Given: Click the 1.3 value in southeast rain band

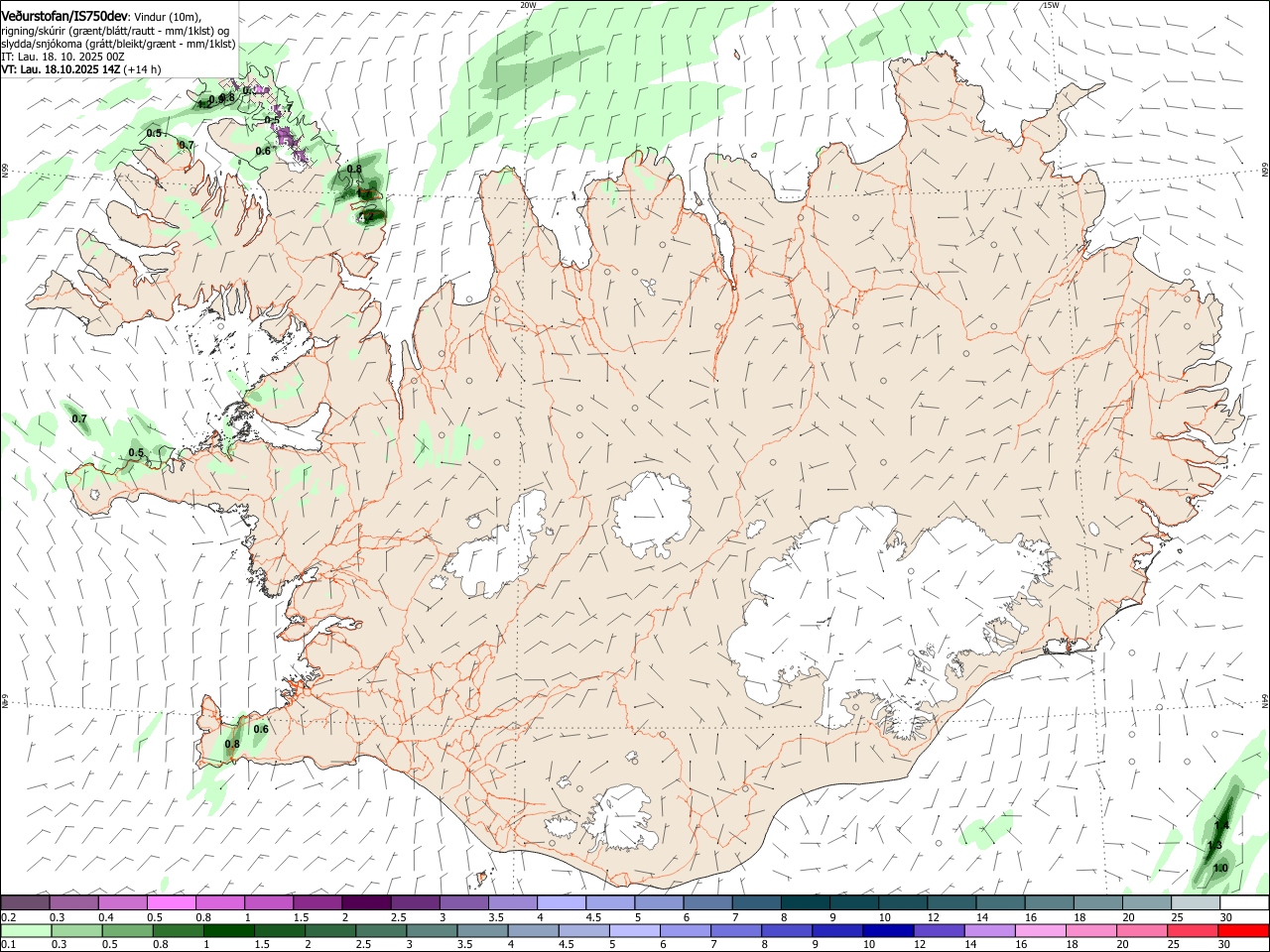Looking at the screenshot, I should [x=1214, y=845].
